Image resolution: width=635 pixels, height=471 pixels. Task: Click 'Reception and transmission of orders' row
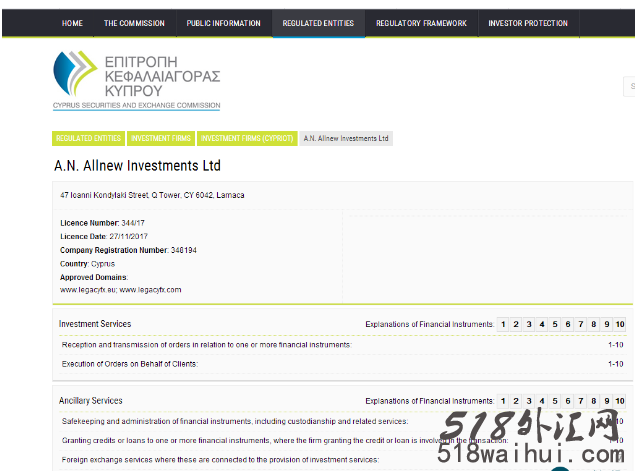[343, 345]
